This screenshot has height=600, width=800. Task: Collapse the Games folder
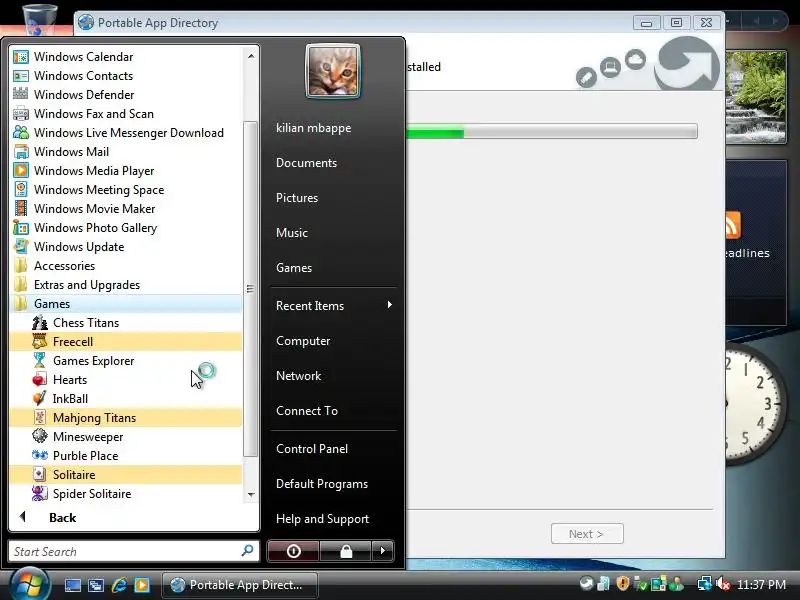coord(126,304)
